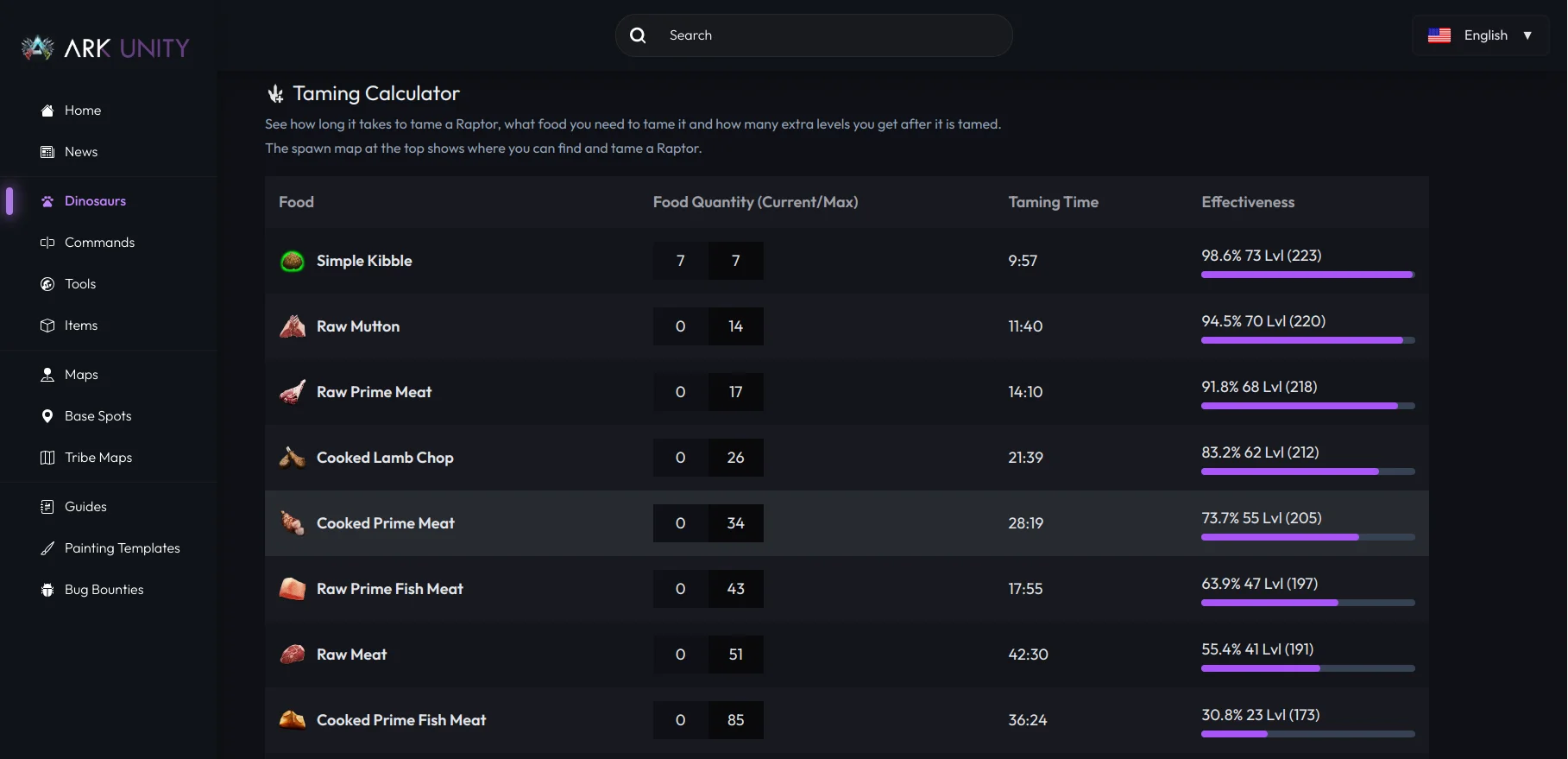Click the Raw Mutton food icon
The image size is (1568, 759).
pyautogui.click(x=293, y=326)
